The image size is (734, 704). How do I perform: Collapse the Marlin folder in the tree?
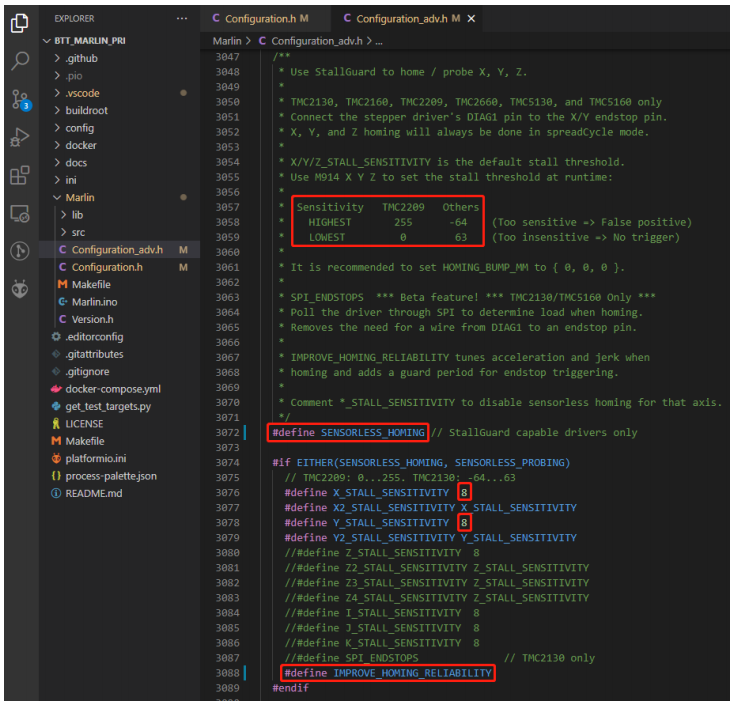click(x=80, y=198)
